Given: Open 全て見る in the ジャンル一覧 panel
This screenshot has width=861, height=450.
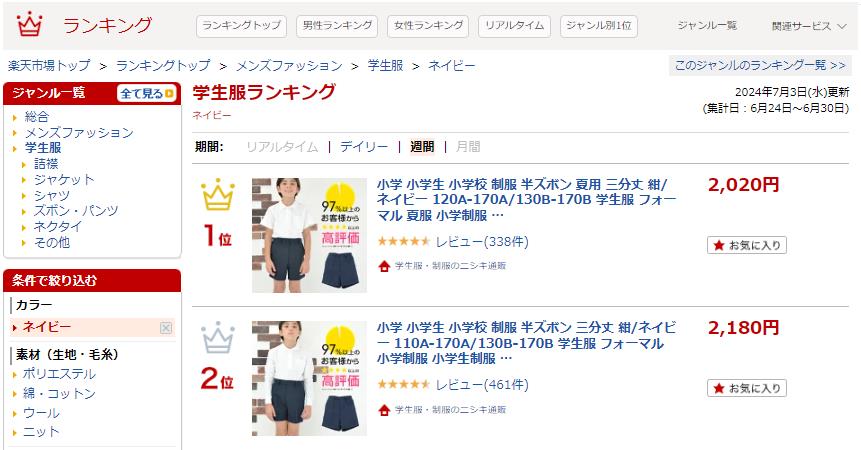Looking at the screenshot, I should point(147,93).
